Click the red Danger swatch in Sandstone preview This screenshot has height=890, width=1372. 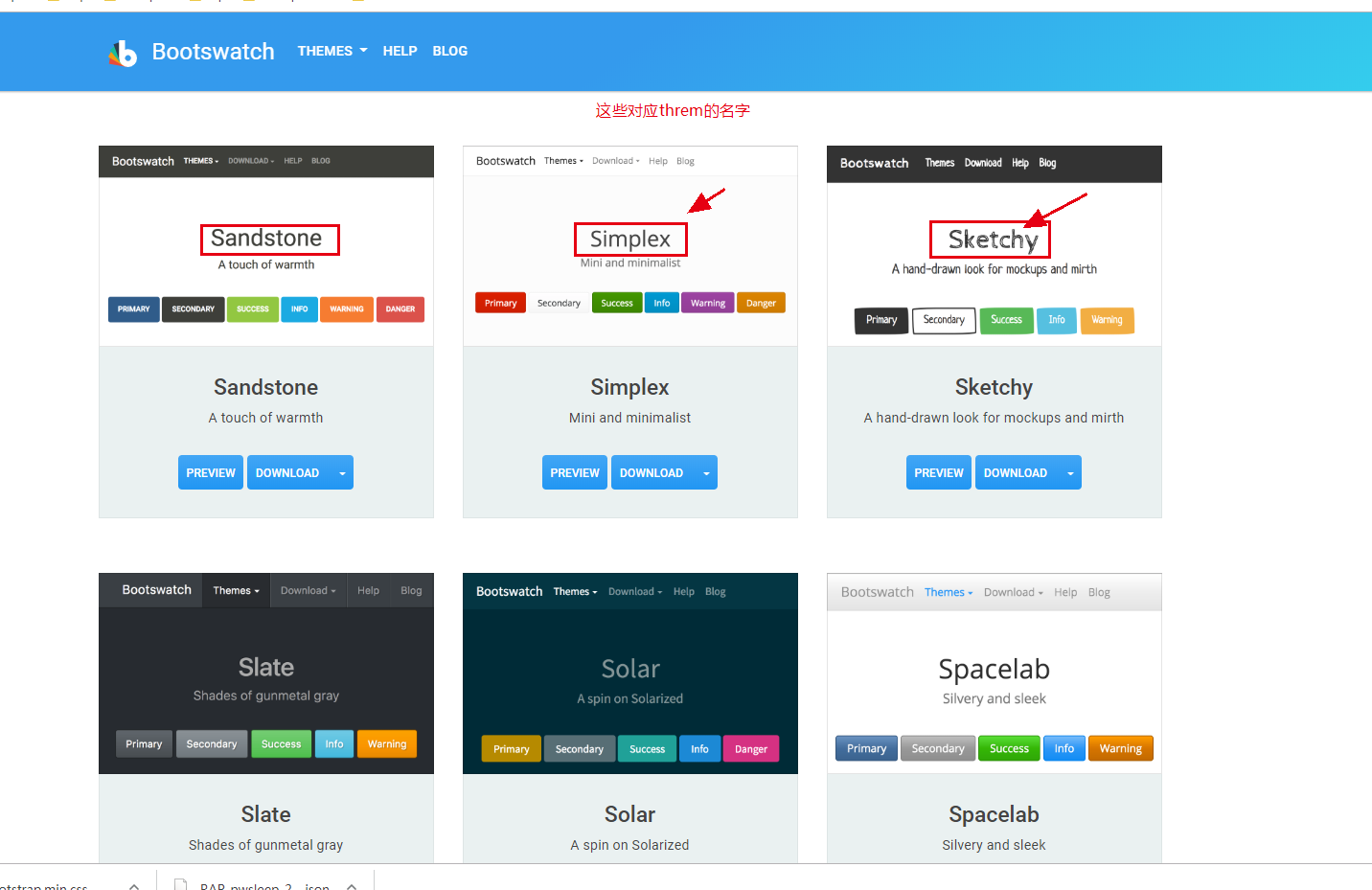click(x=400, y=308)
